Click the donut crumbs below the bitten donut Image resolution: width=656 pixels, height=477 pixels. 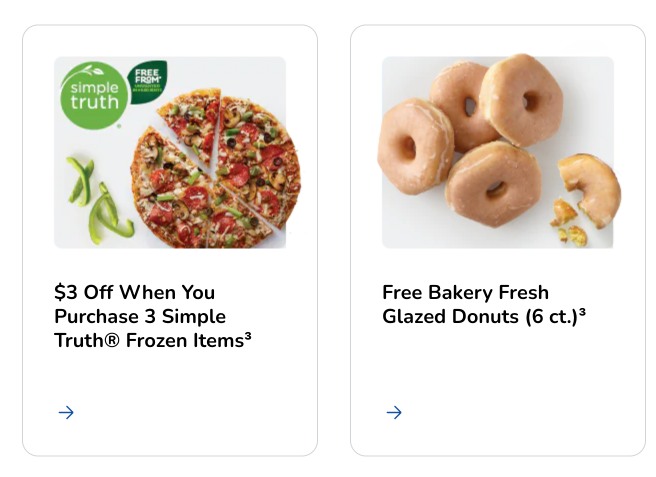click(569, 223)
